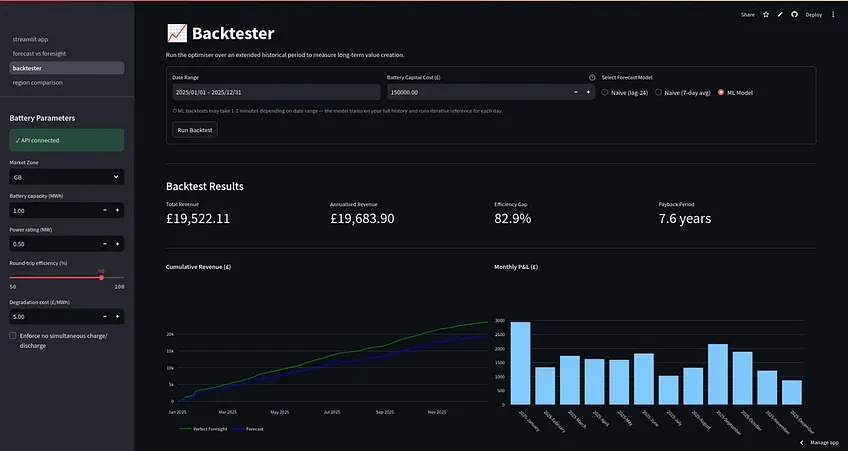
Task: Click the Run Backtest button
Action: click(x=195, y=130)
